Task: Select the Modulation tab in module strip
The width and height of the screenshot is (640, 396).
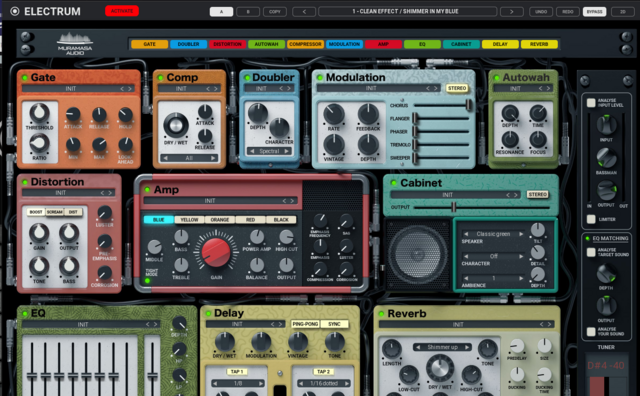Action: [344, 44]
